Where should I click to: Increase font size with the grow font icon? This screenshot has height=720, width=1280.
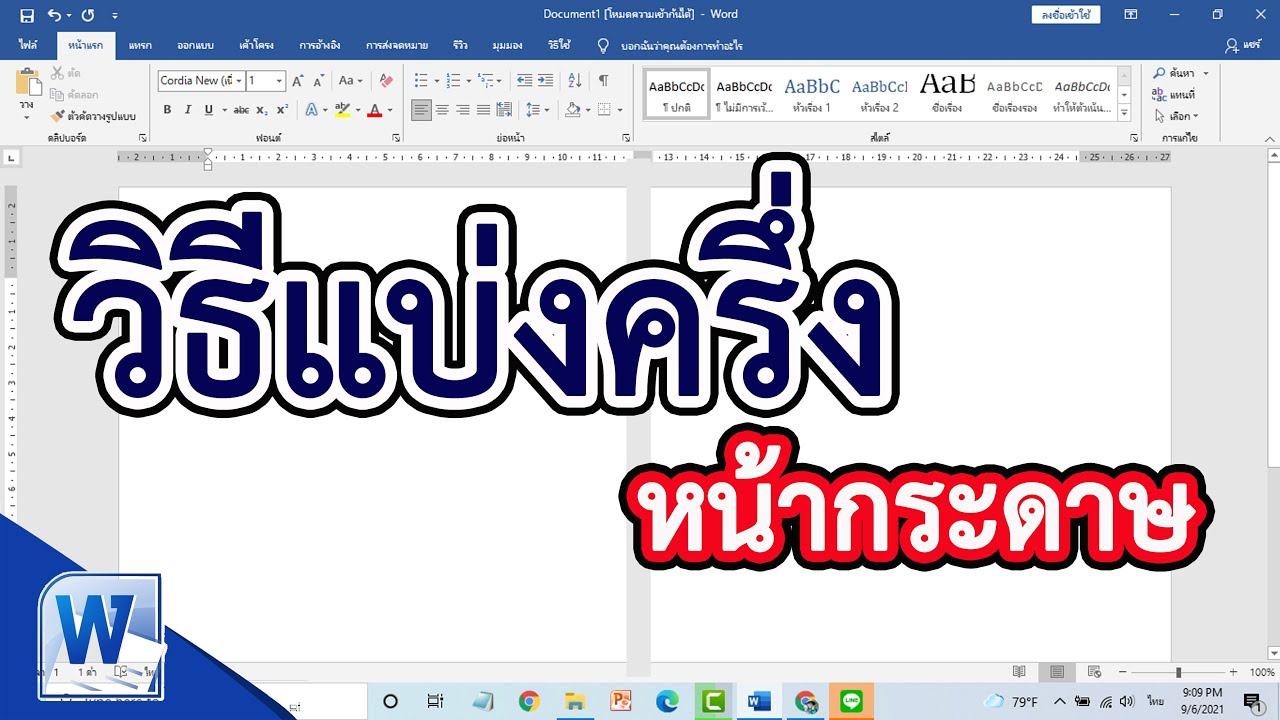(x=298, y=81)
